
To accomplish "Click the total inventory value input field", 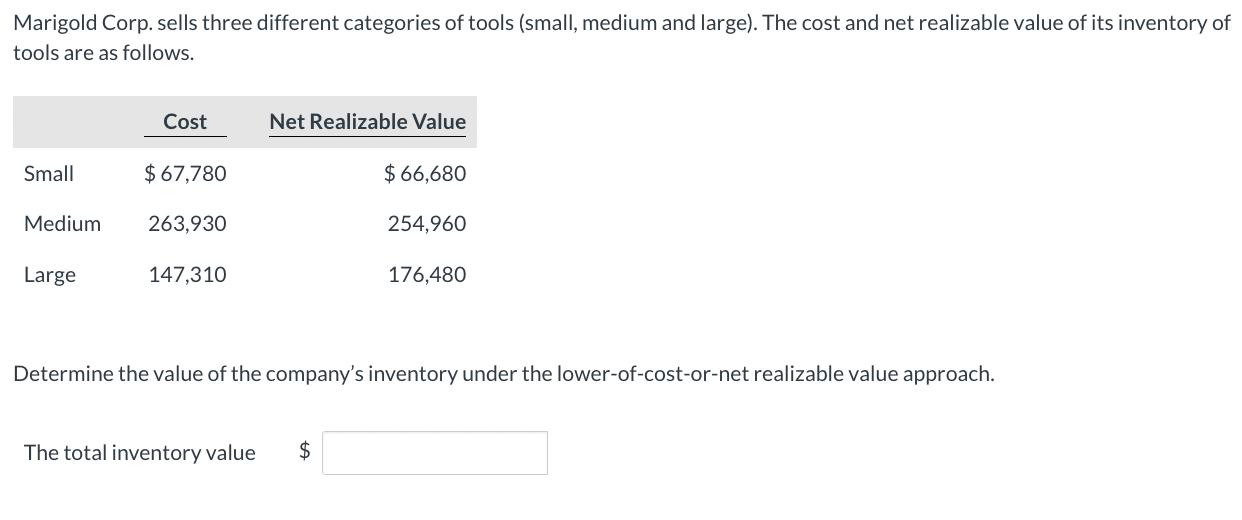I will click(x=435, y=453).
